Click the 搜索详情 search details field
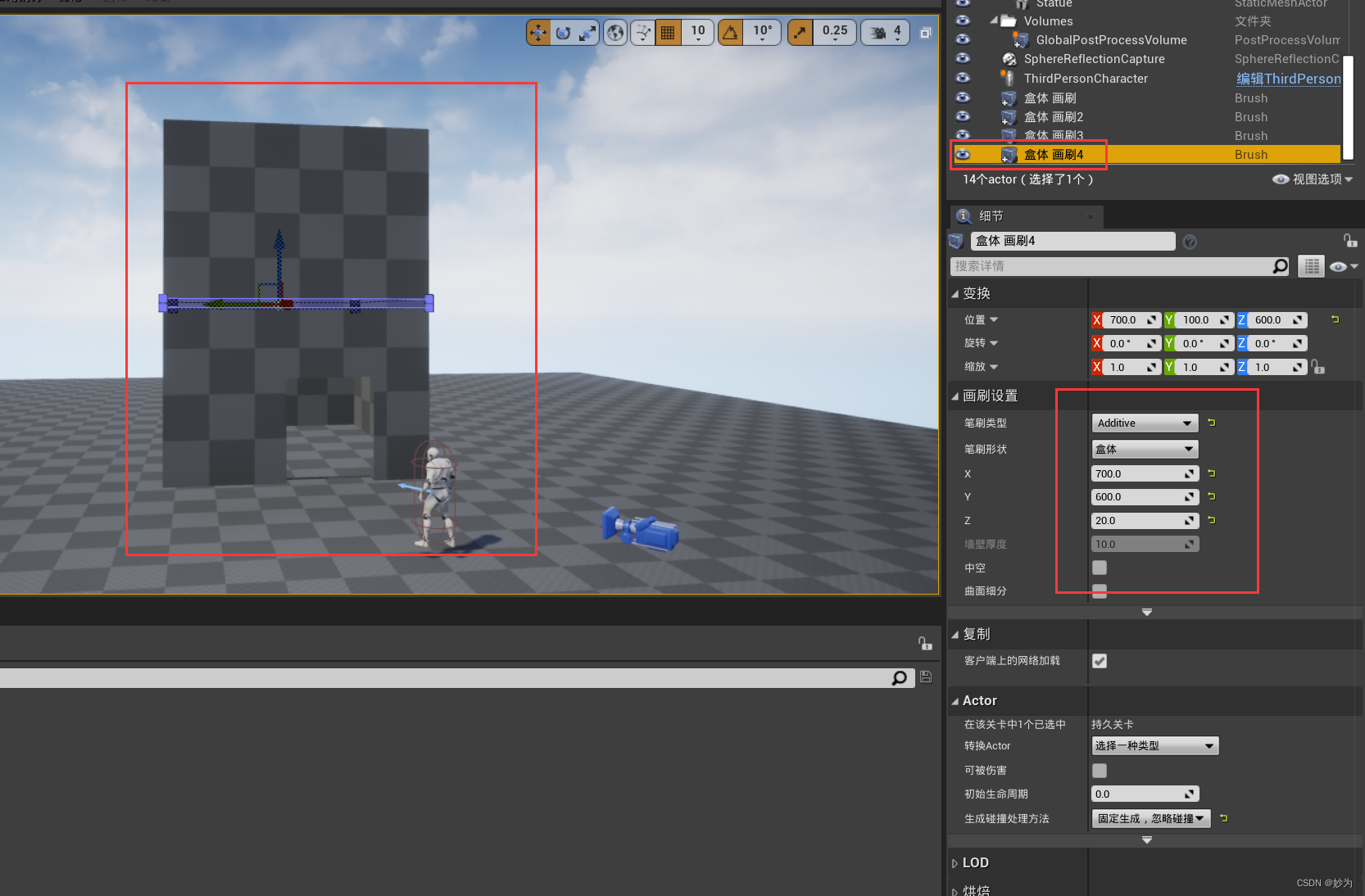This screenshot has height=896, width=1365. pyautogui.click(x=1111, y=266)
